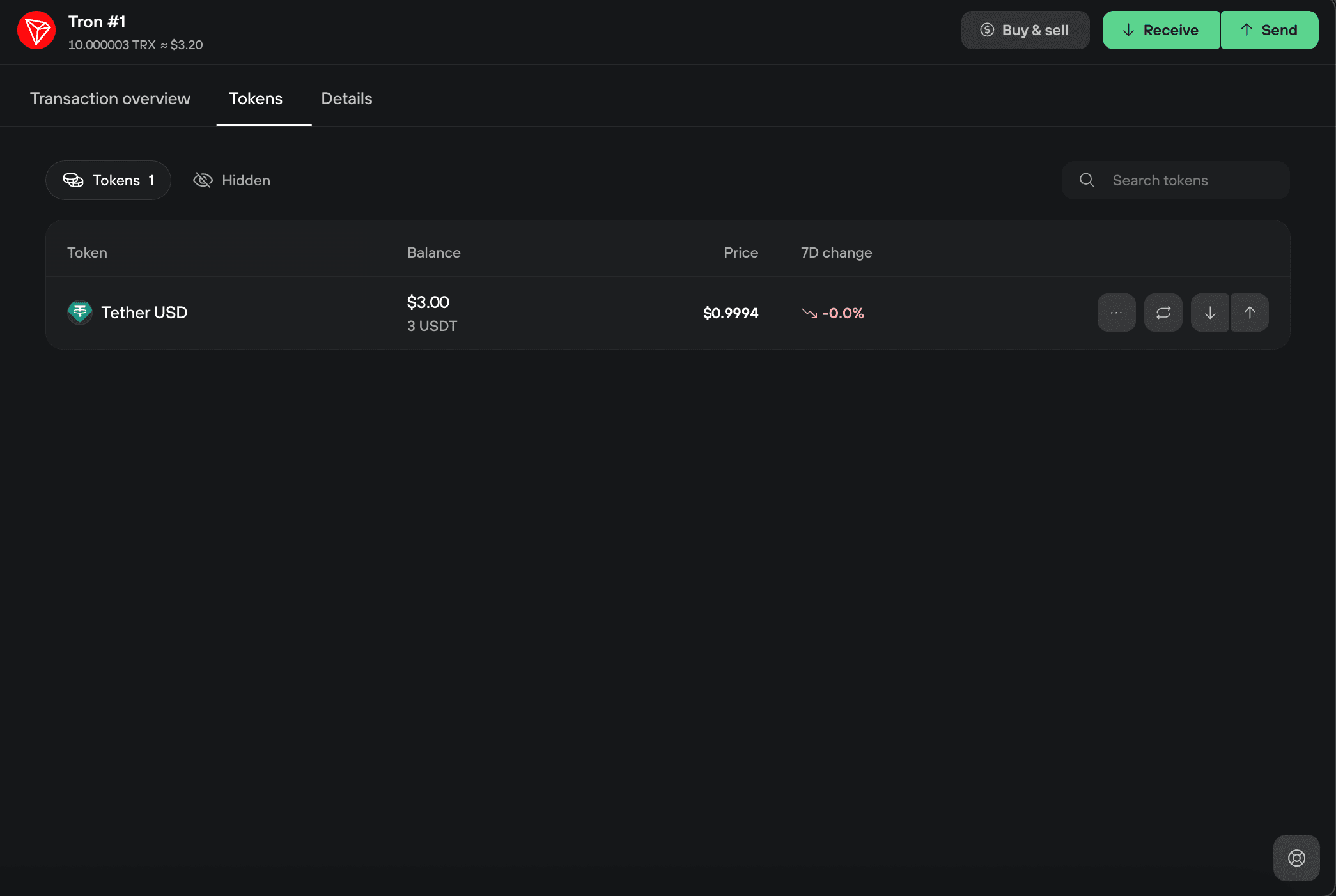The width and height of the screenshot is (1336, 896).
Task: Click the Tron #1 account name
Action: 97,22
